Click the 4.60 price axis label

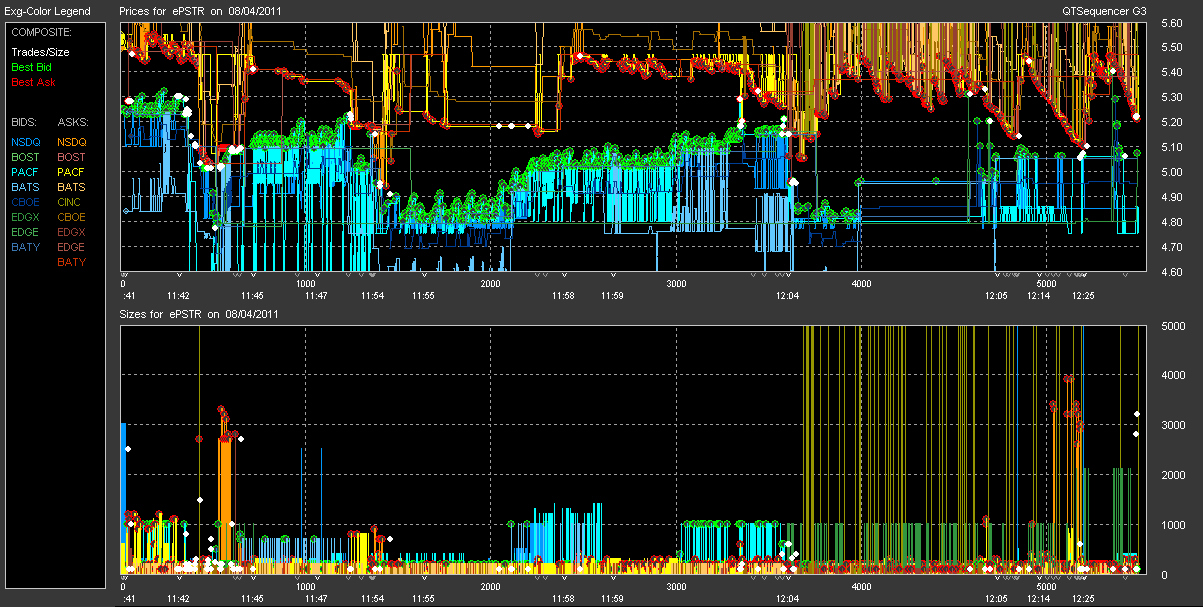(1172, 272)
